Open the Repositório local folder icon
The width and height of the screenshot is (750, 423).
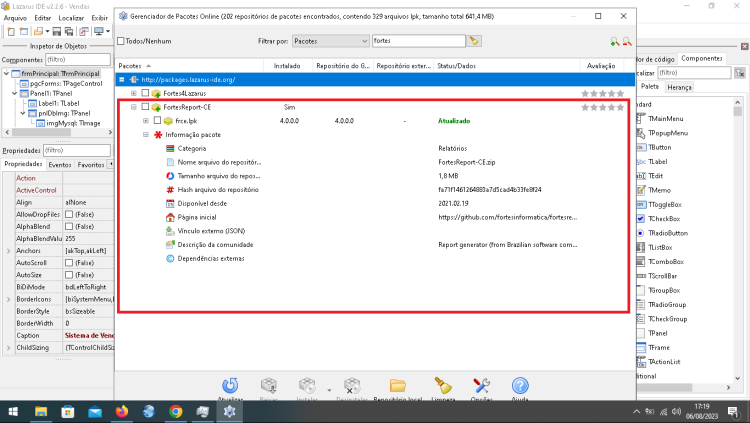[x=397, y=385]
